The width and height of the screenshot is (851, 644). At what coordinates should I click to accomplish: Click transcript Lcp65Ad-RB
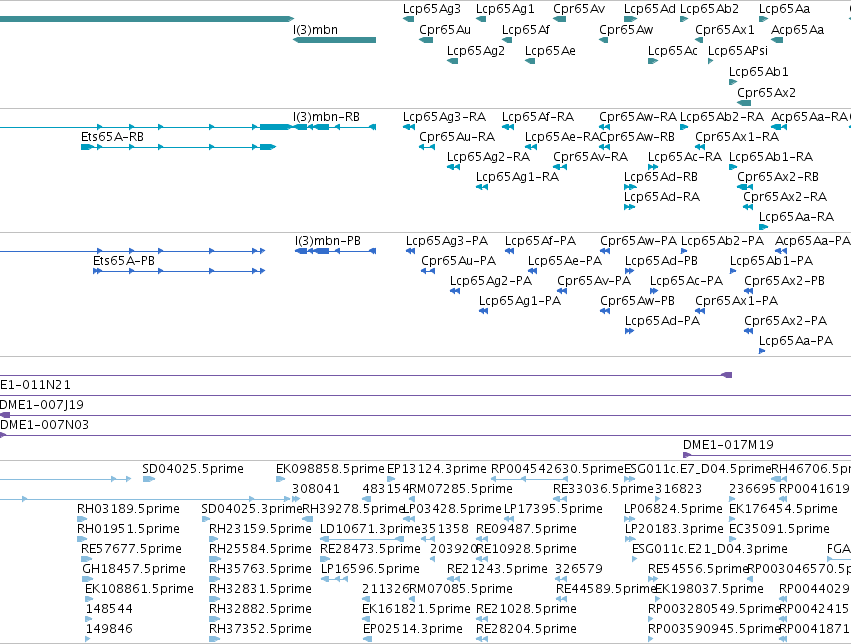pyautogui.click(x=661, y=177)
